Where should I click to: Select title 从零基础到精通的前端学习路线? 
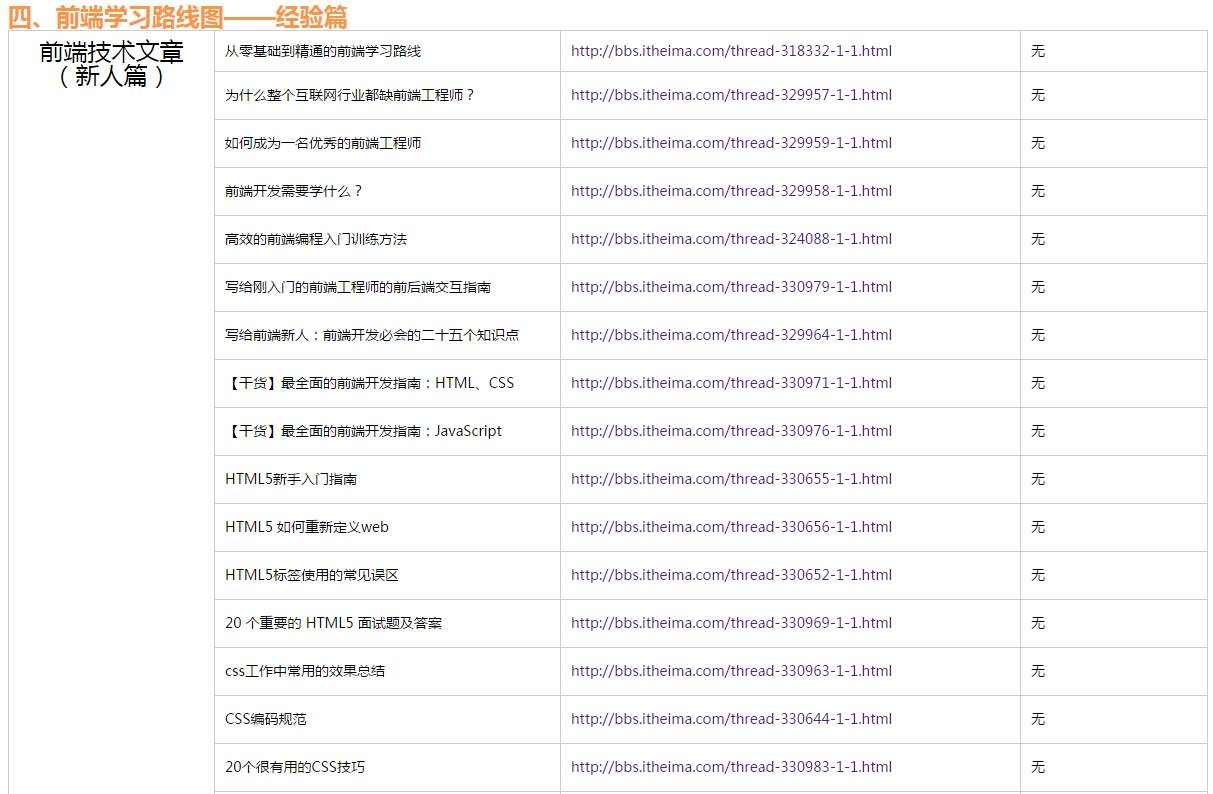[323, 51]
